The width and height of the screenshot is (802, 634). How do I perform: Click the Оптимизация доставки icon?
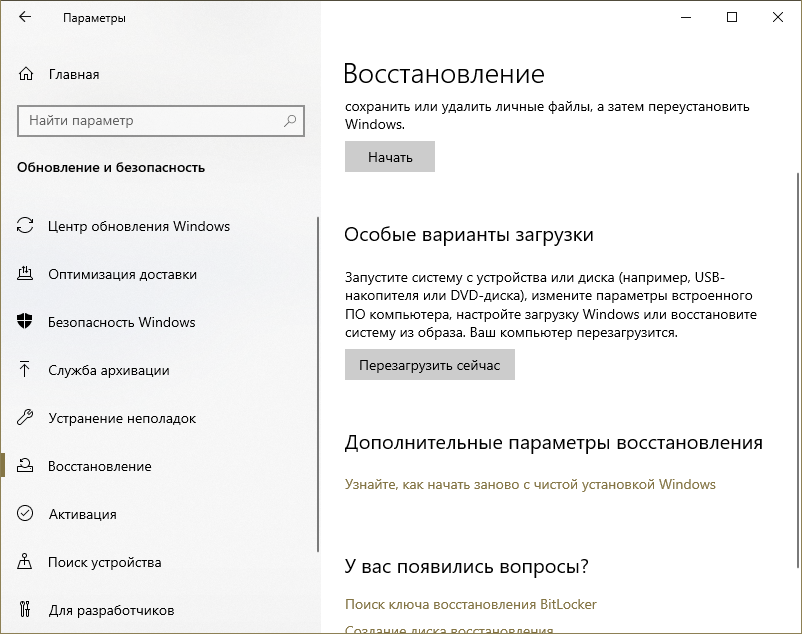click(26, 274)
